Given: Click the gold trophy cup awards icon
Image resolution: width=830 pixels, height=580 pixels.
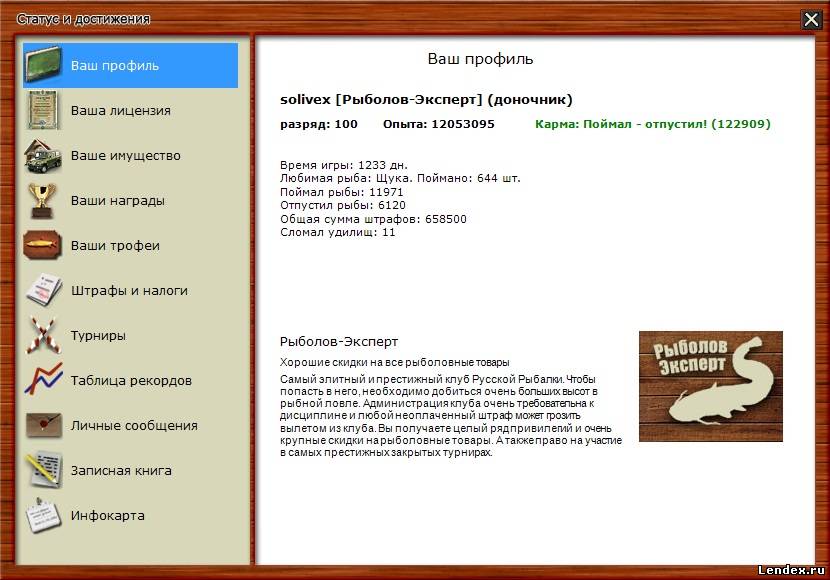Looking at the screenshot, I should point(43,201).
